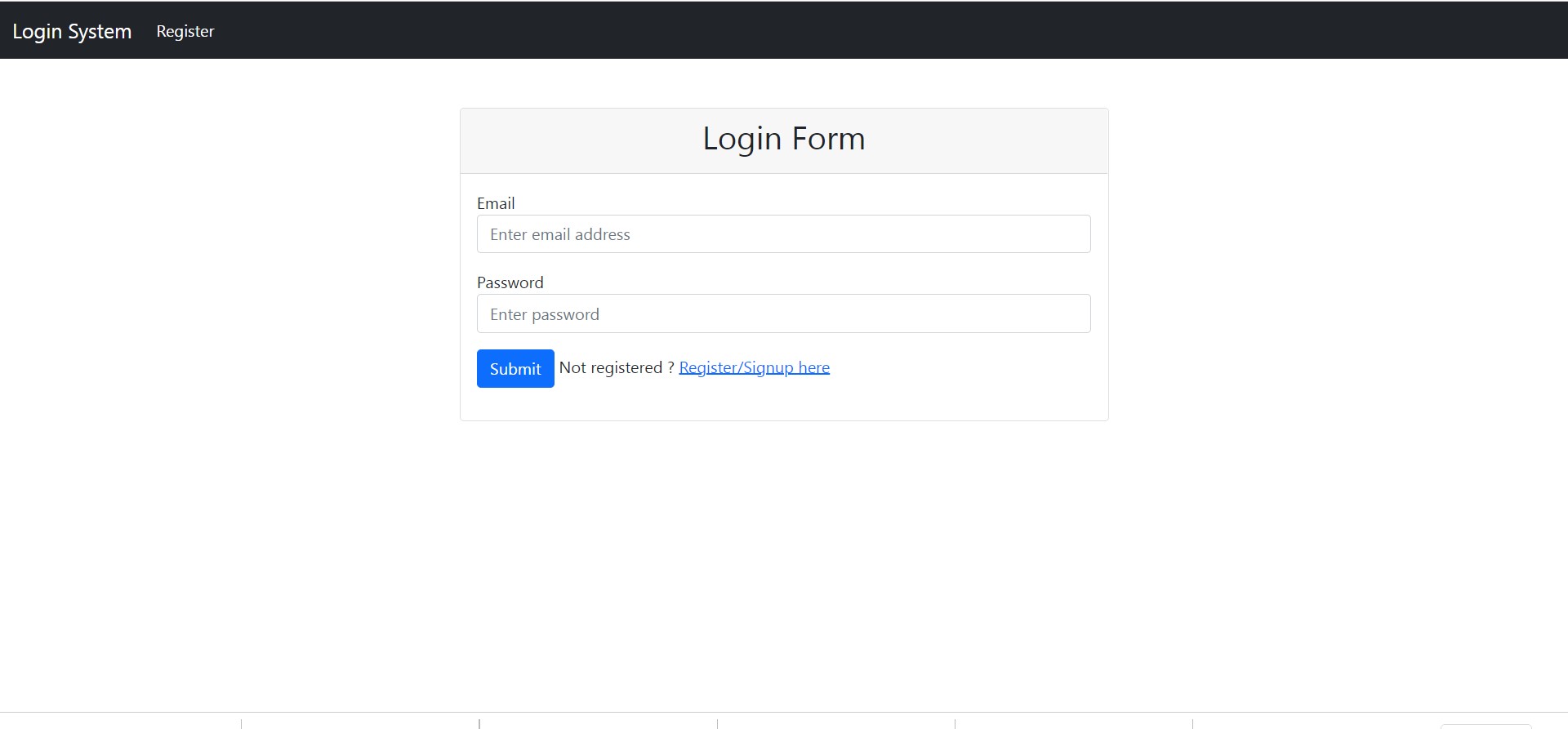Focus the Enter password placeholder box
Screen dimensions: 1568x729
coord(783,313)
